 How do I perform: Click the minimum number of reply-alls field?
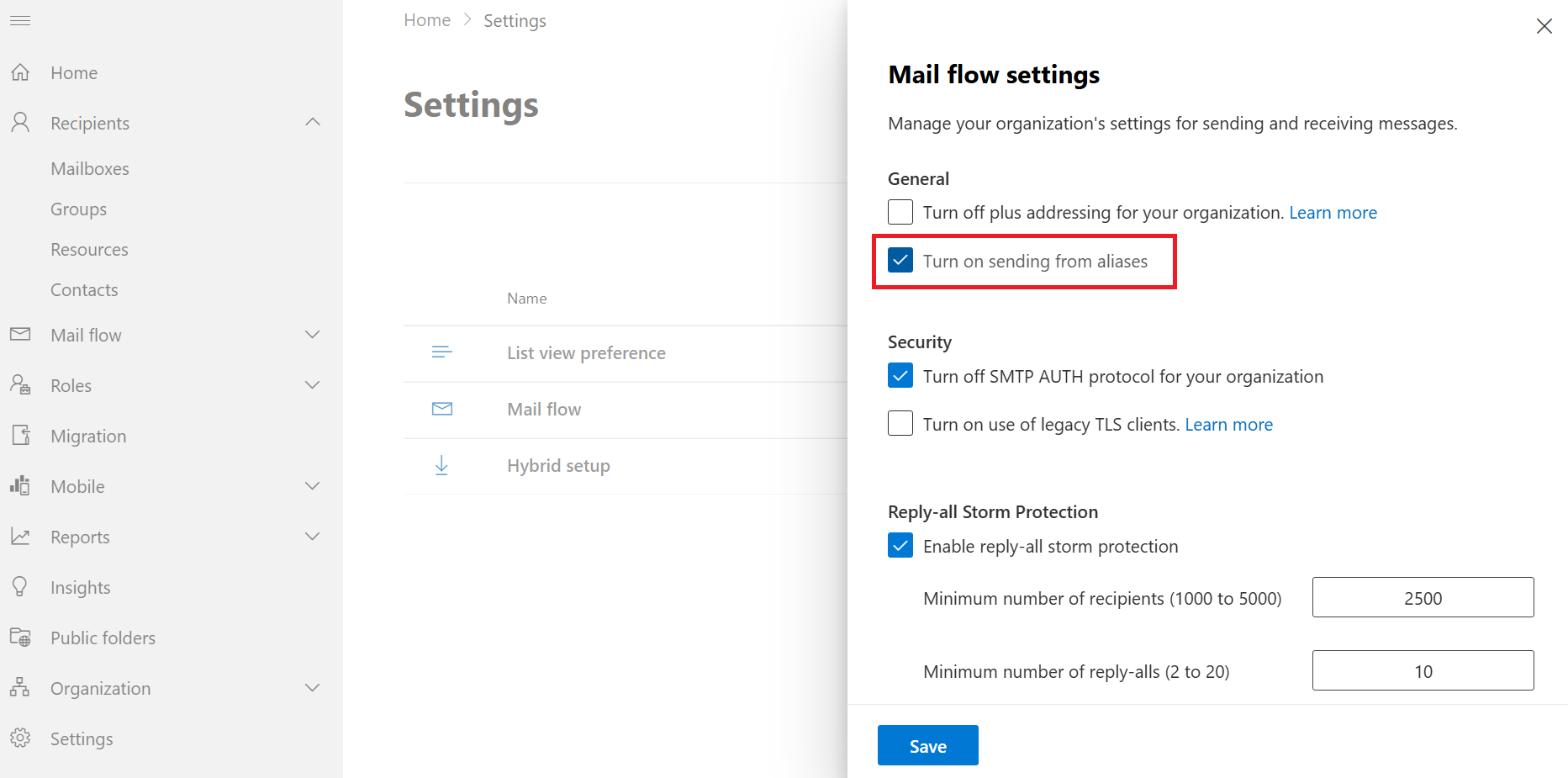[1423, 670]
